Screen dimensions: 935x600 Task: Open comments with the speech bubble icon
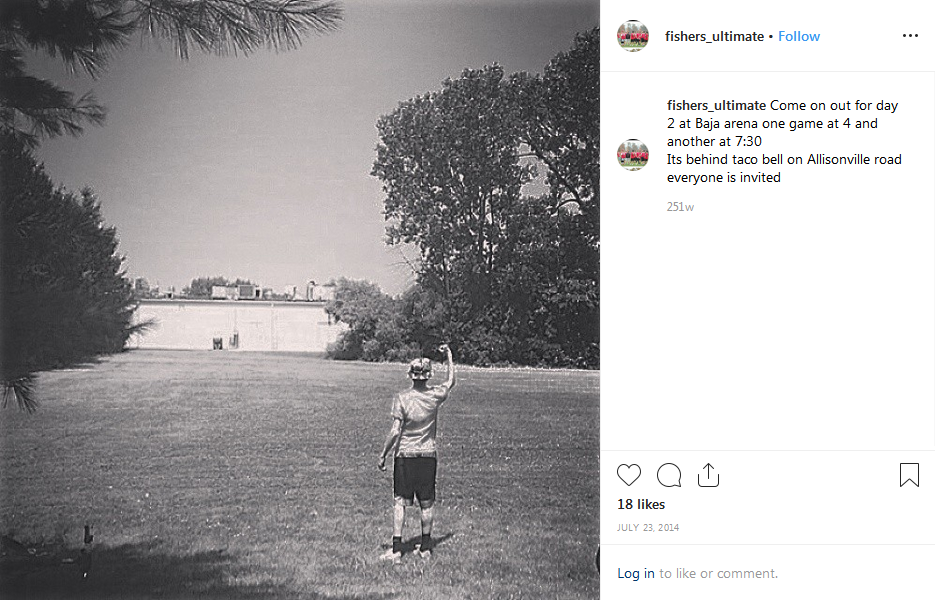pyautogui.click(x=669, y=475)
